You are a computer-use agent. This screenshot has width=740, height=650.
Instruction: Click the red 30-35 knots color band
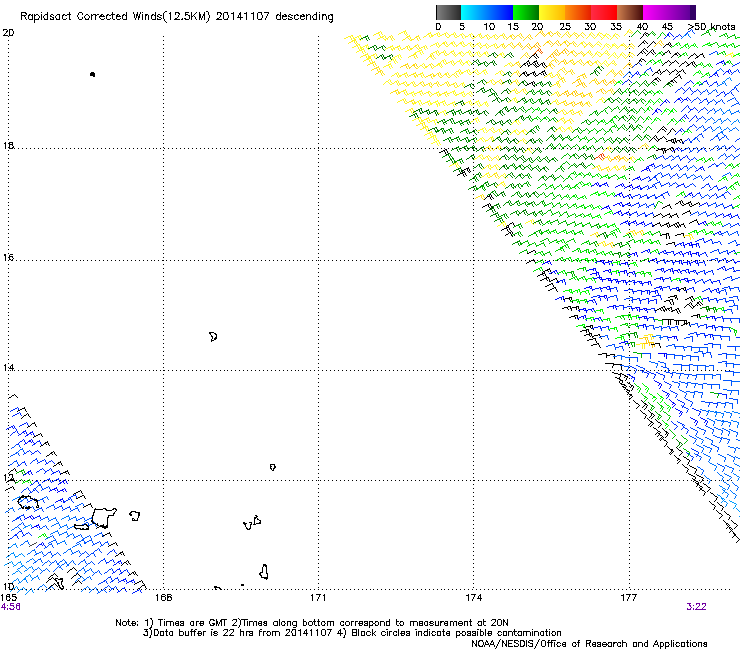click(x=604, y=12)
